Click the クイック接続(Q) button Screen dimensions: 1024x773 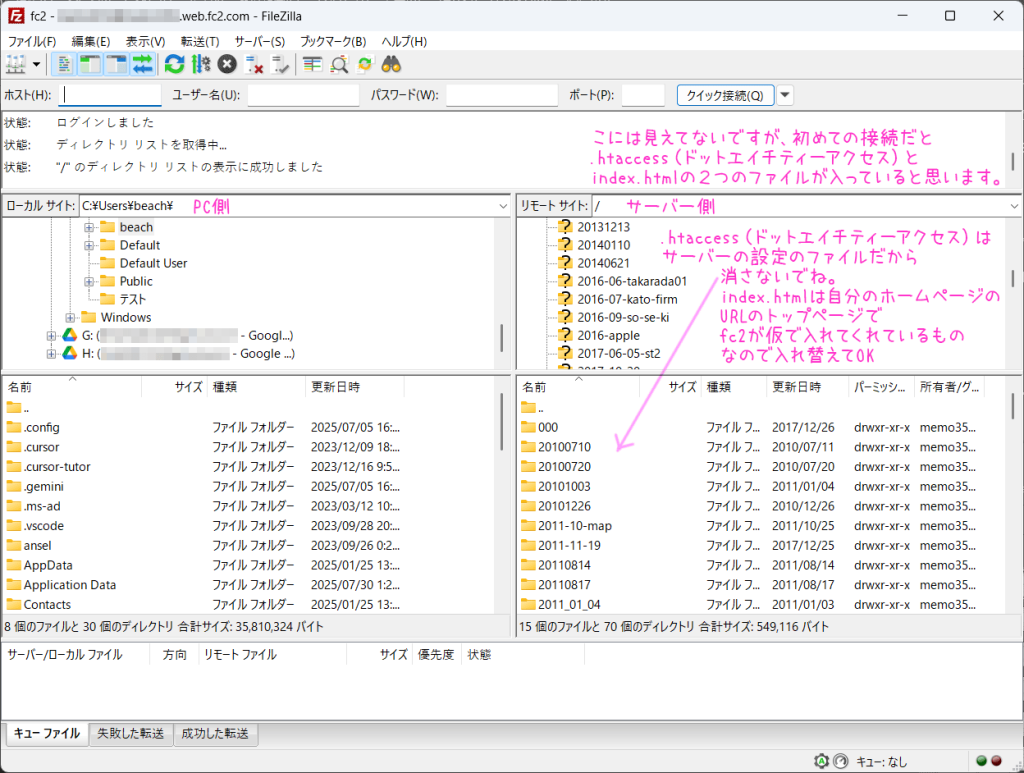pos(725,95)
